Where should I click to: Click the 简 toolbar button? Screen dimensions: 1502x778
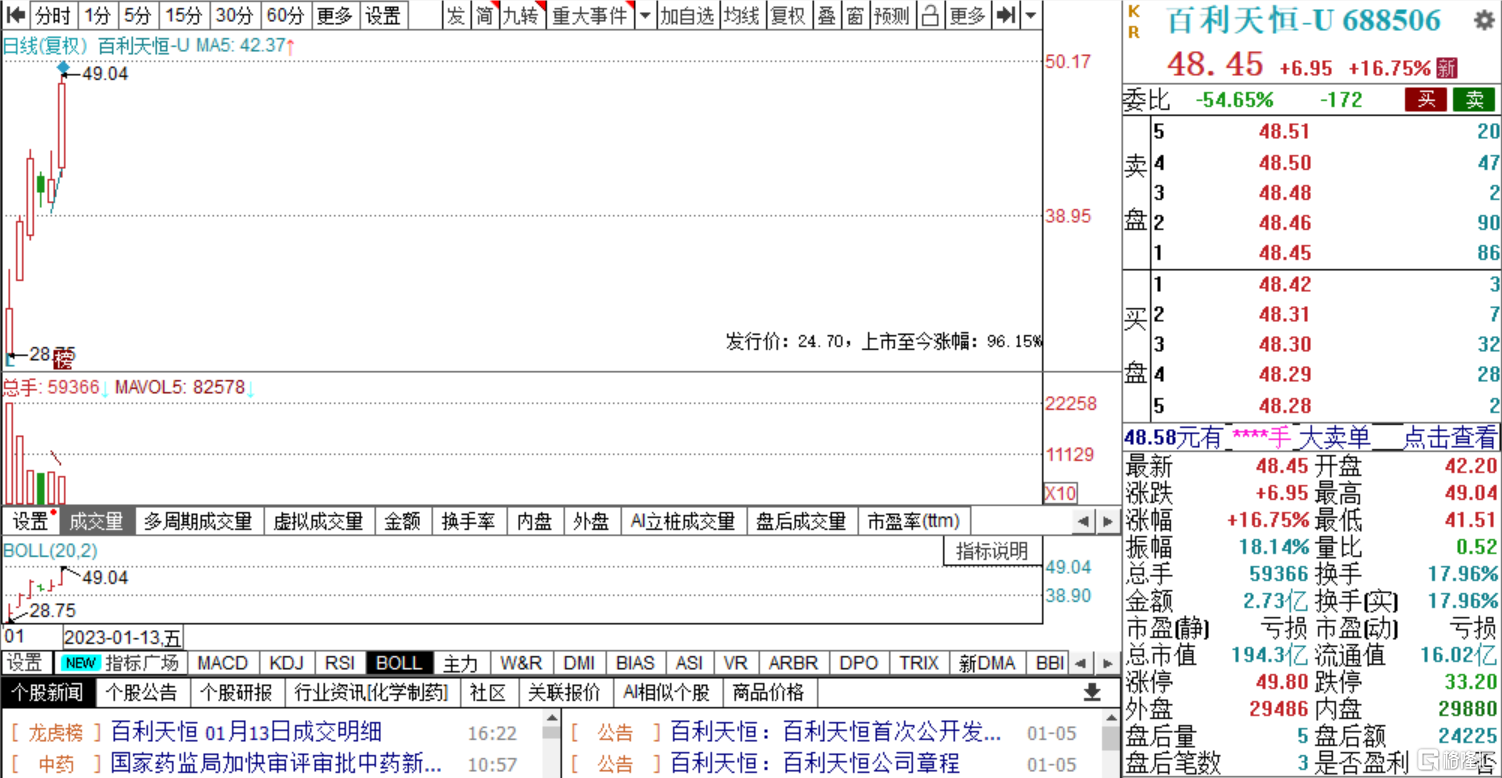(484, 15)
